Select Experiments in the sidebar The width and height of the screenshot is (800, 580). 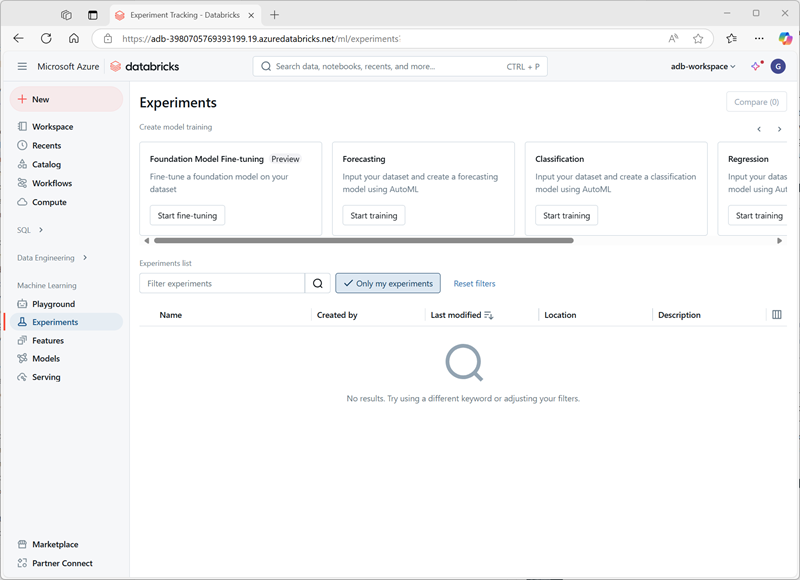point(66,322)
